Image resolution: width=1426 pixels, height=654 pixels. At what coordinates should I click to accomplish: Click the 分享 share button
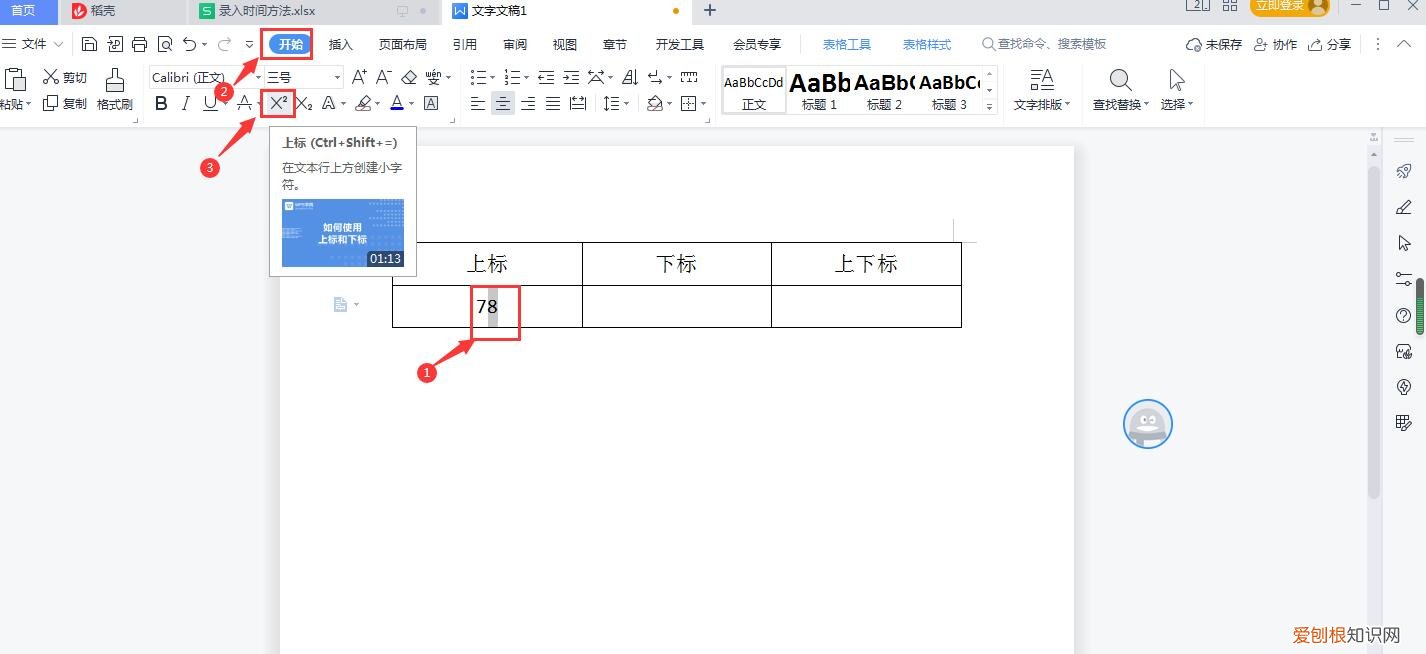1338,43
